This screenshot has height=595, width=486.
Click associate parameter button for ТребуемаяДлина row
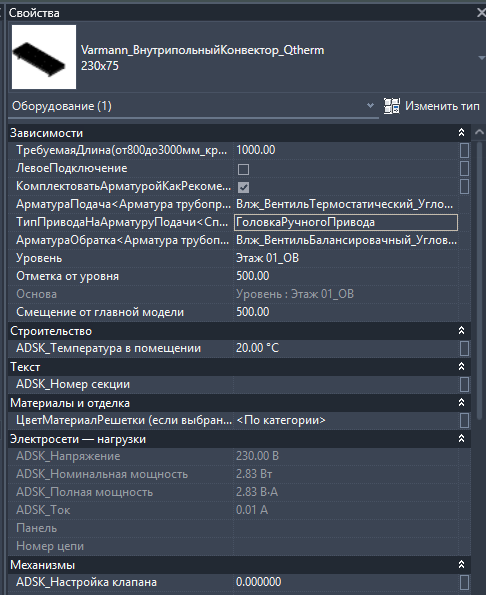coord(464,150)
